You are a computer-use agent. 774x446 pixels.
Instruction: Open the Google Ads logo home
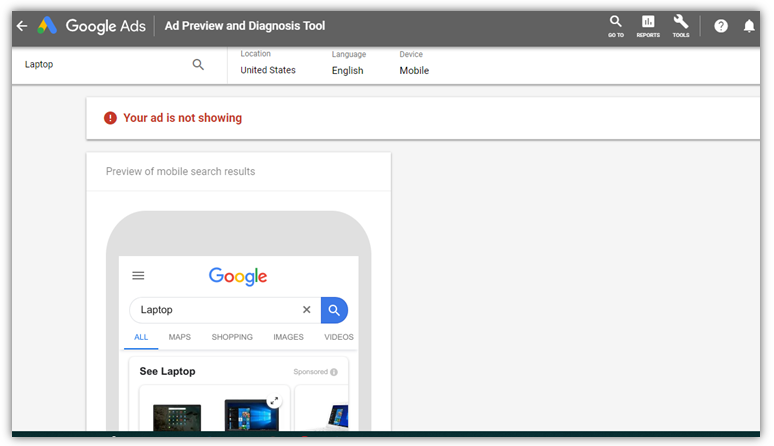coord(92,26)
